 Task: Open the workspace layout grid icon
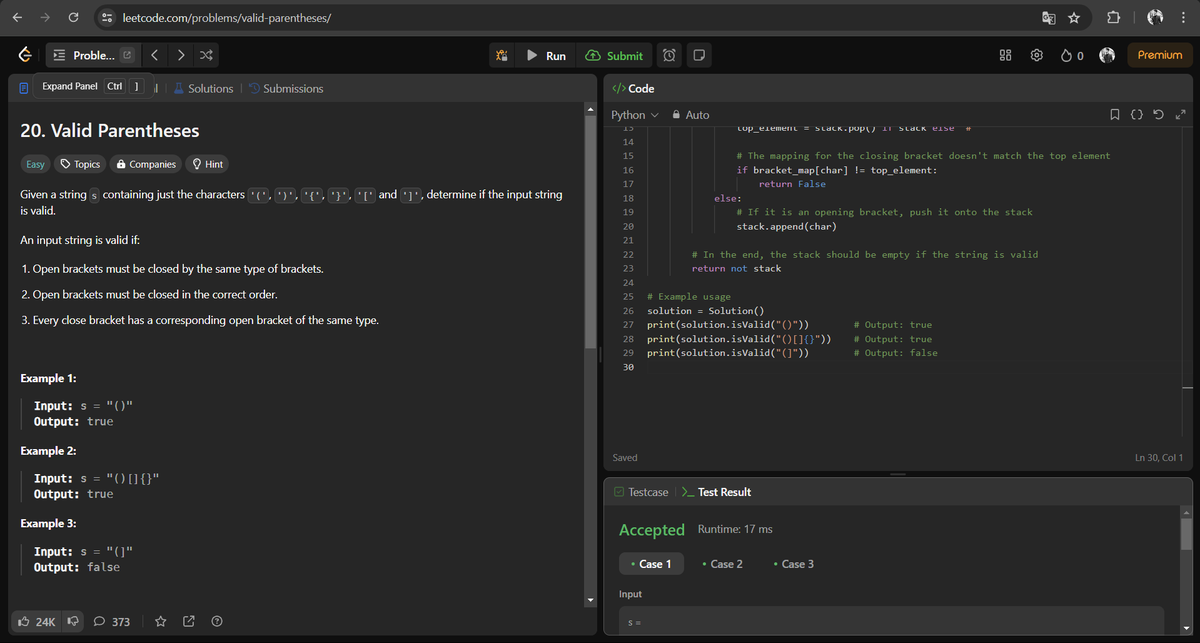[x=1005, y=55]
